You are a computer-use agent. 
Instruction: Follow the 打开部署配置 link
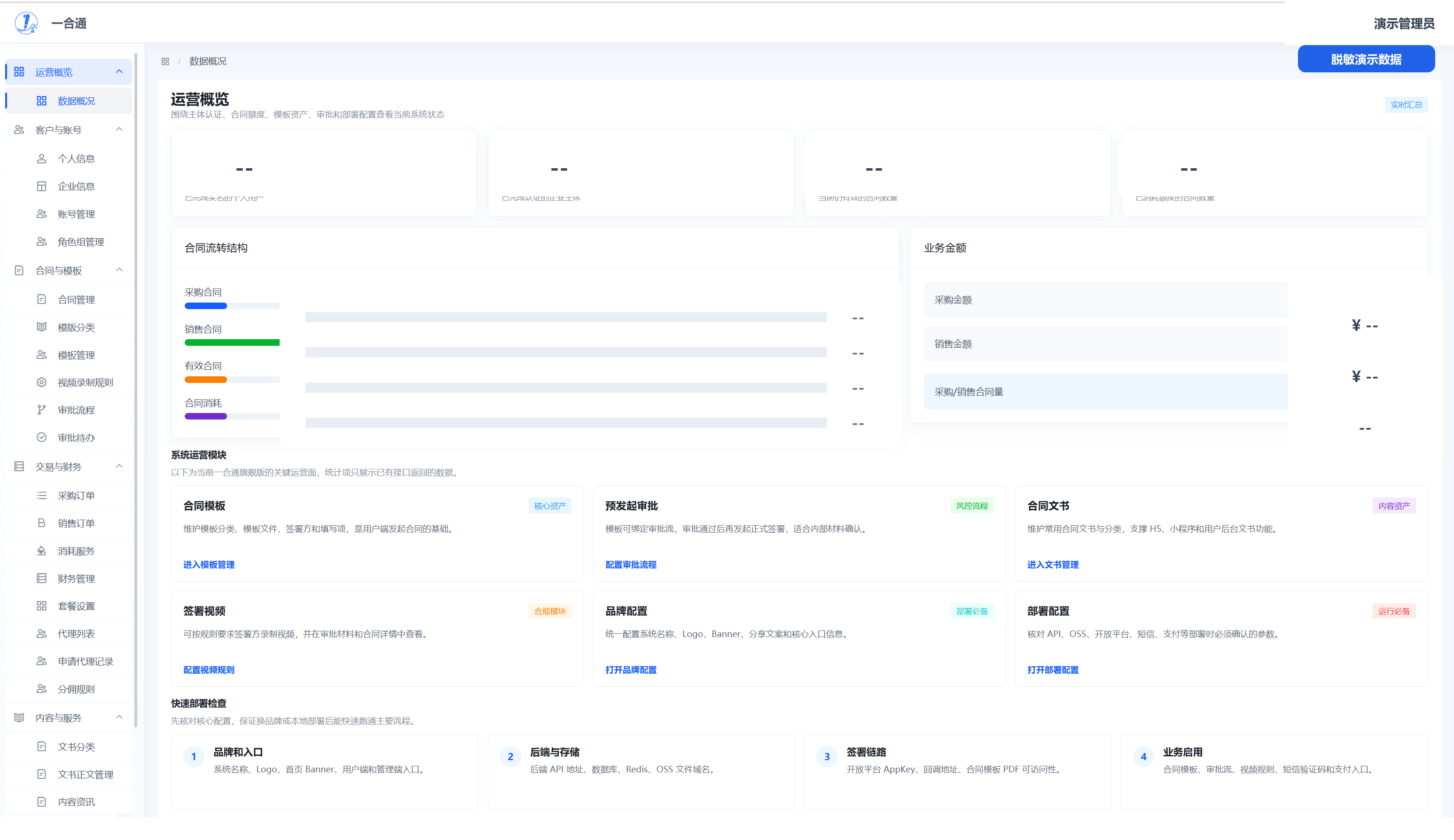(x=1052, y=670)
